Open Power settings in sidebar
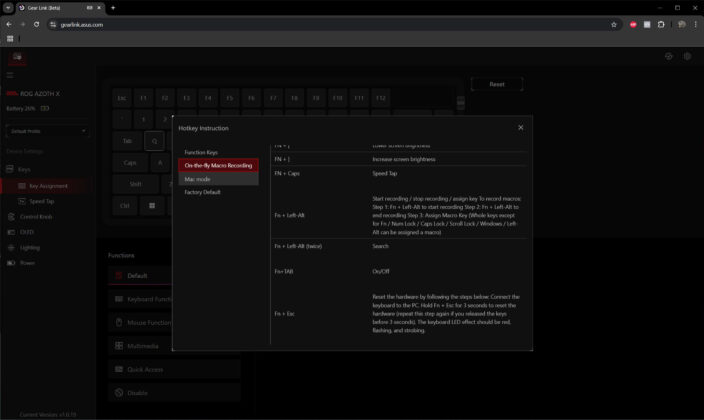704x420 pixels. (x=27, y=263)
